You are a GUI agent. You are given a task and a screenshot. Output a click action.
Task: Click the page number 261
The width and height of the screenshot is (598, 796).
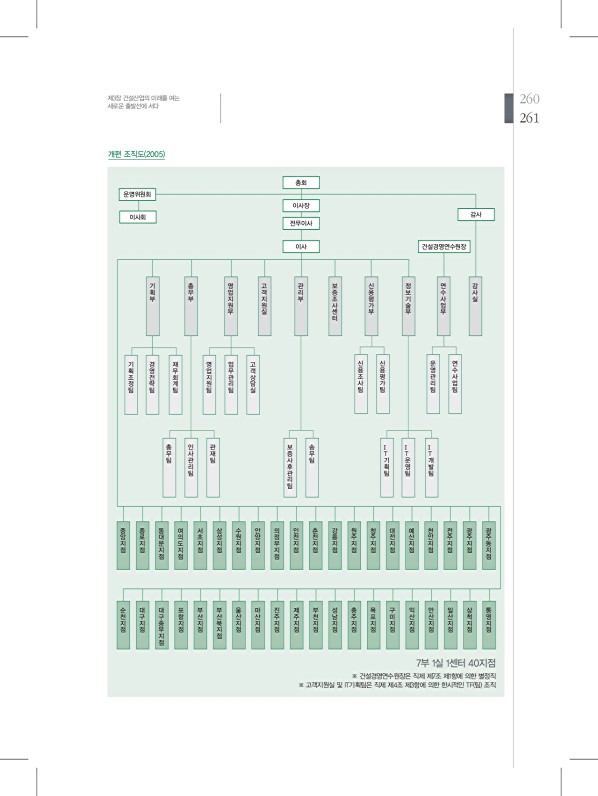(529, 118)
